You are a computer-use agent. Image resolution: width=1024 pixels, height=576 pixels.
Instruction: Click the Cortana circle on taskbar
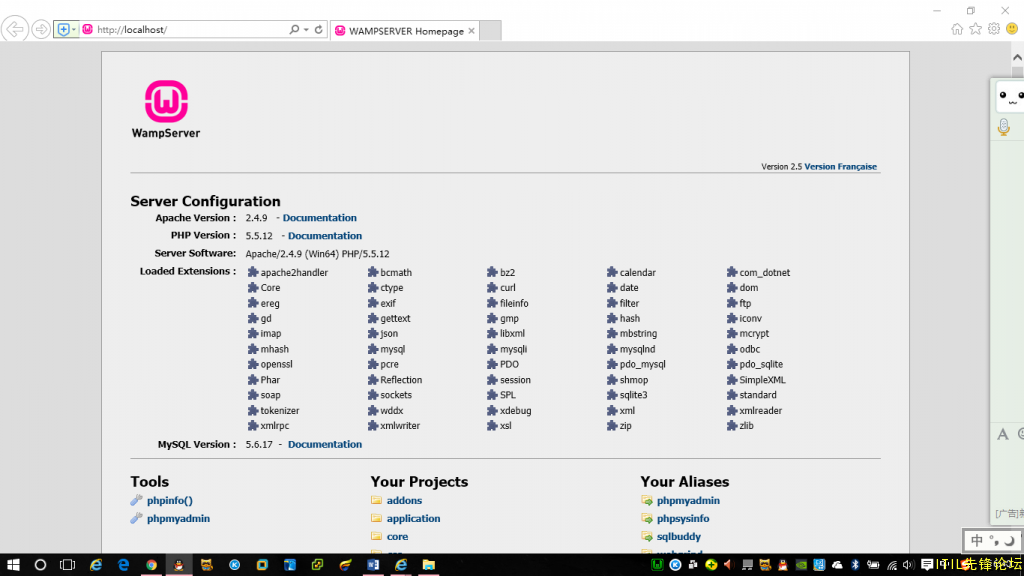coord(40,565)
